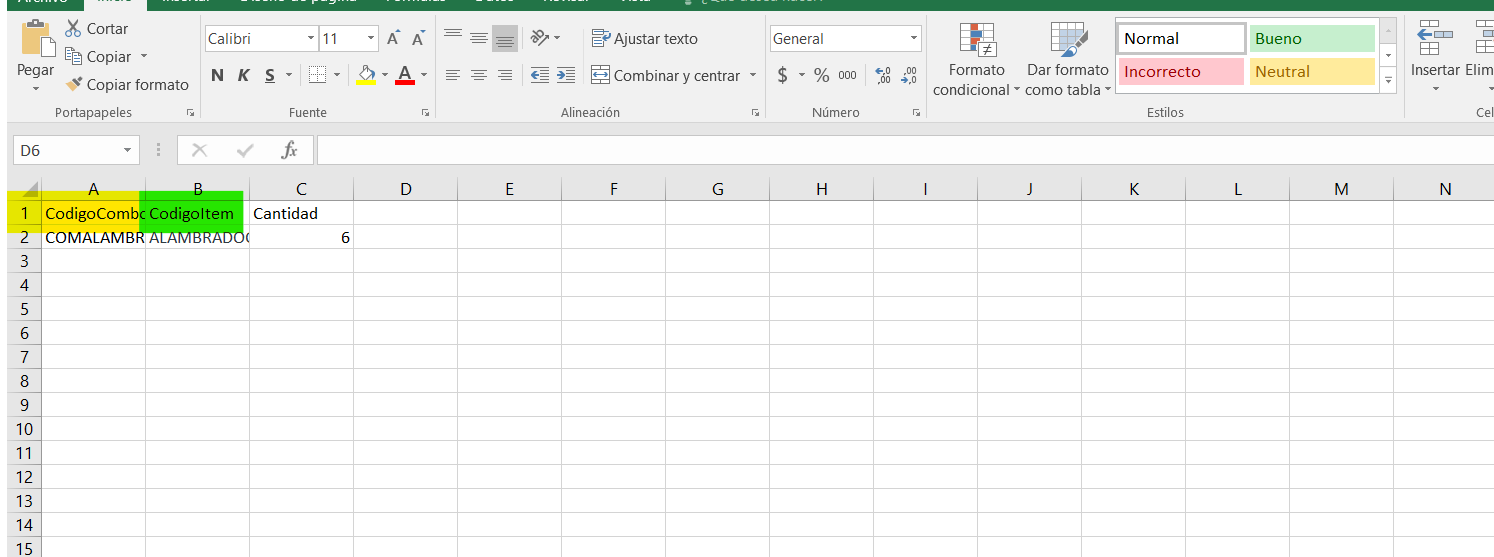
Task: Click the fill color paint bucket
Action: pos(366,75)
